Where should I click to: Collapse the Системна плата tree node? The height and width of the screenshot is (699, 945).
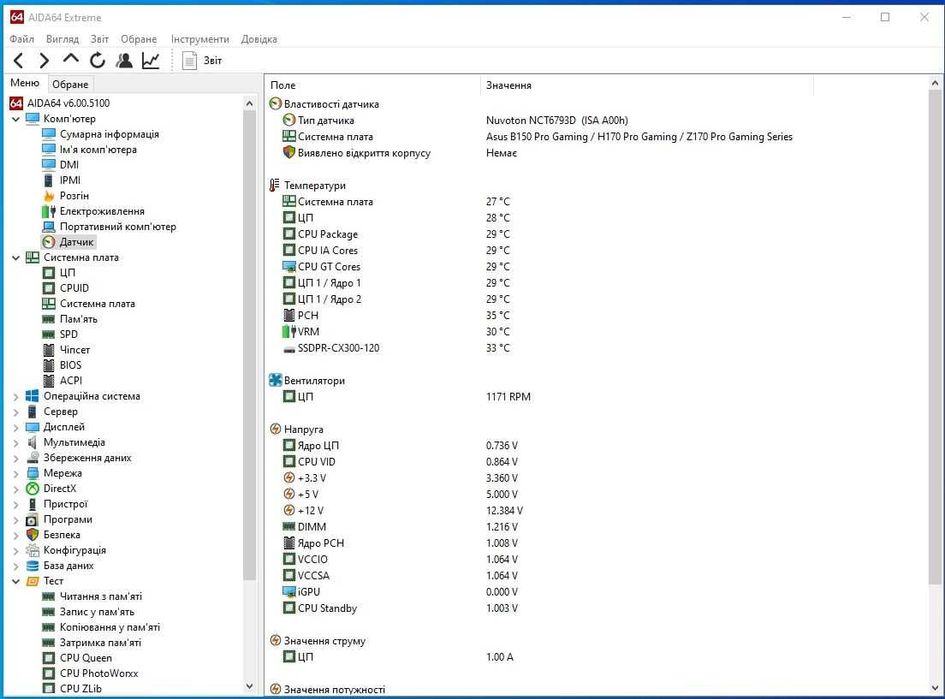pos(16,257)
